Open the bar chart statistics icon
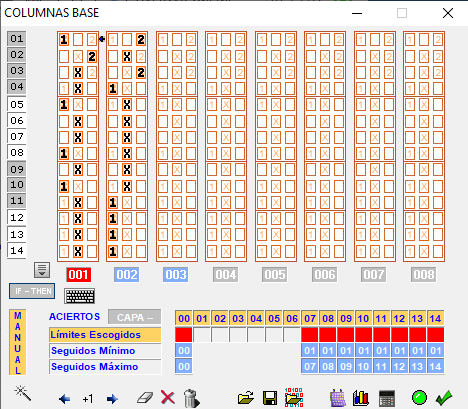 coord(361,398)
